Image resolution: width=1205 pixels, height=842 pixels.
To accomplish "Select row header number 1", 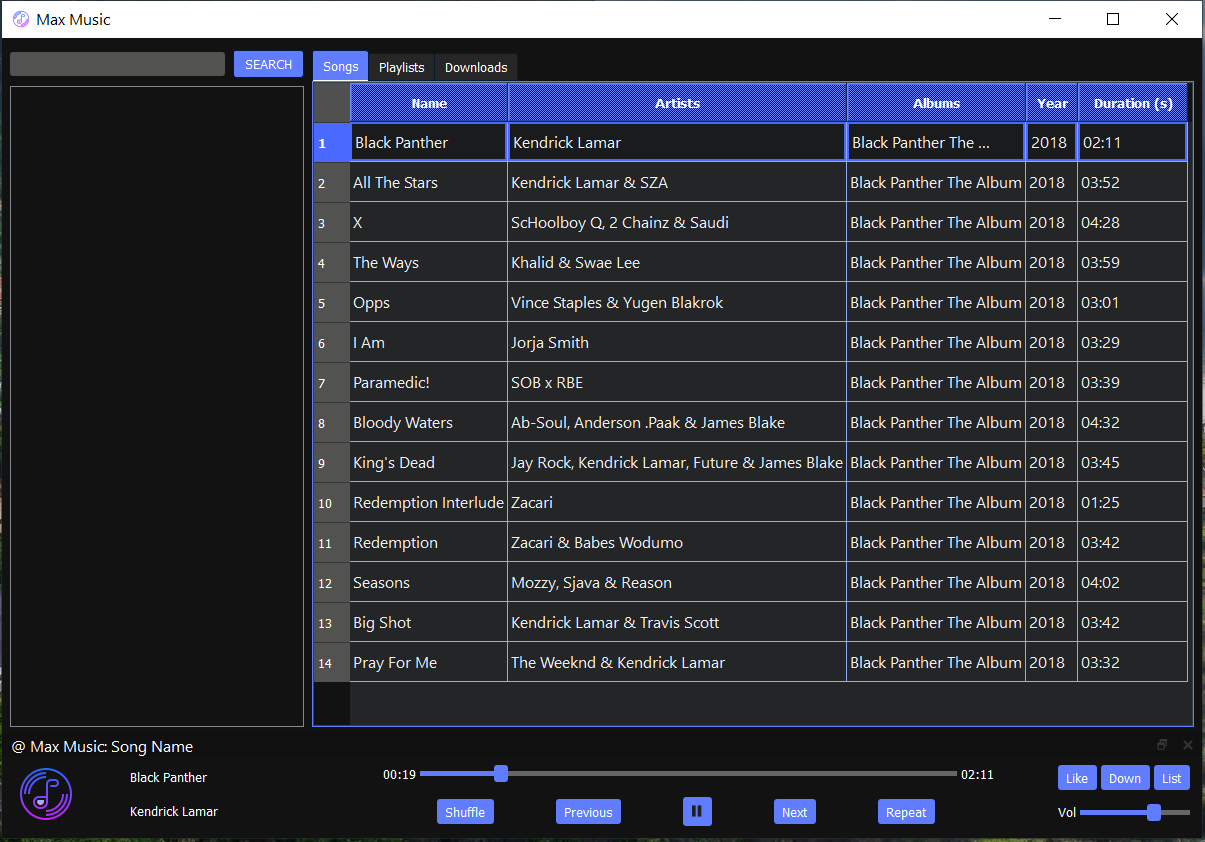I will coord(331,142).
